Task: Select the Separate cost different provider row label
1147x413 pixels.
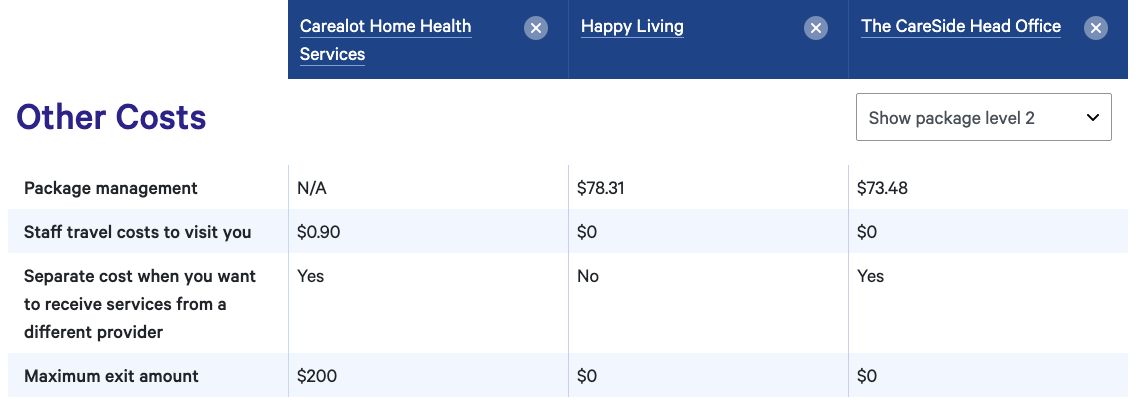Action: pyautogui.click(x=140, y=304)
